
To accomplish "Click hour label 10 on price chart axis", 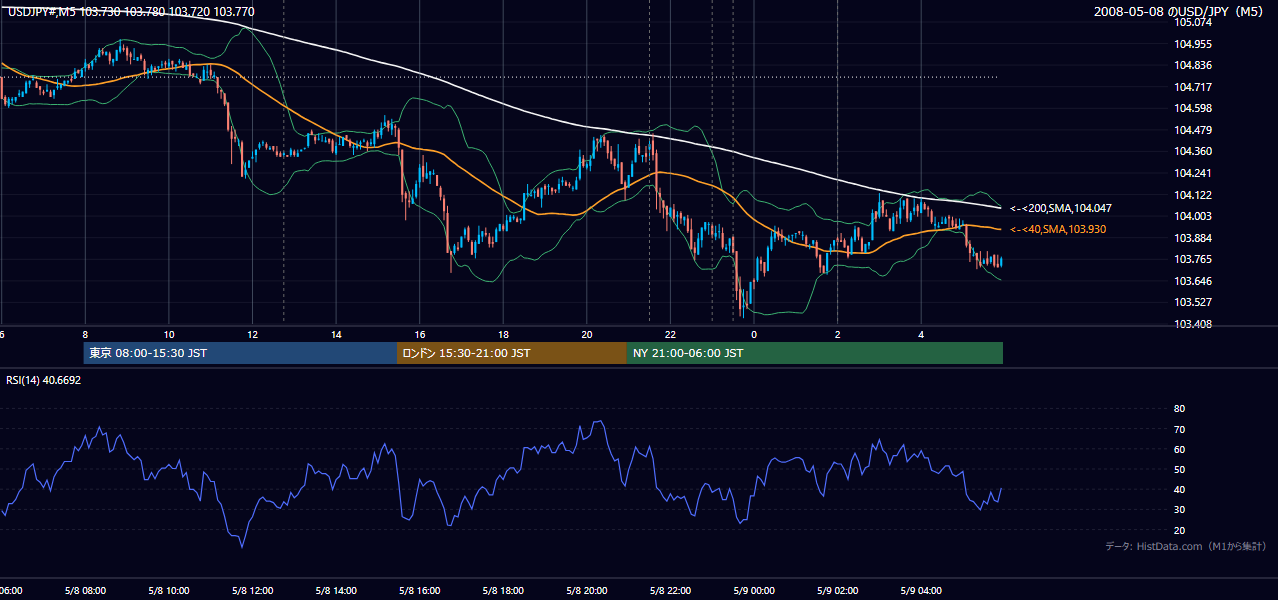I will point(169,334).
